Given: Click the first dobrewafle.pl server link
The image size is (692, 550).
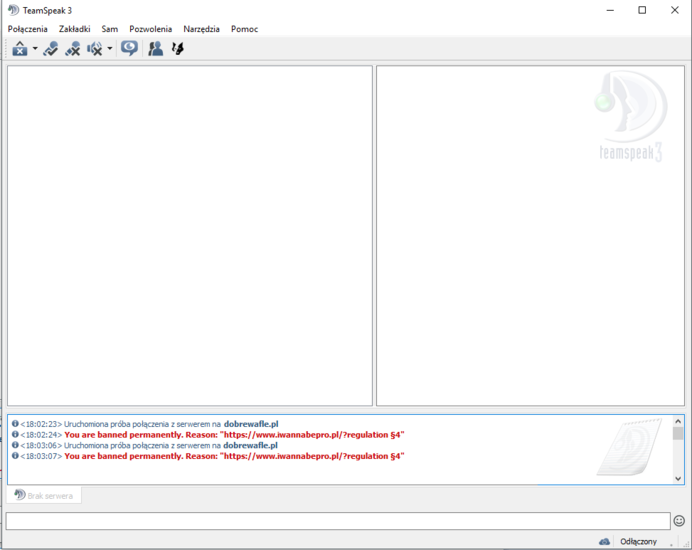Looking at the screenshot, I should 250,424.
